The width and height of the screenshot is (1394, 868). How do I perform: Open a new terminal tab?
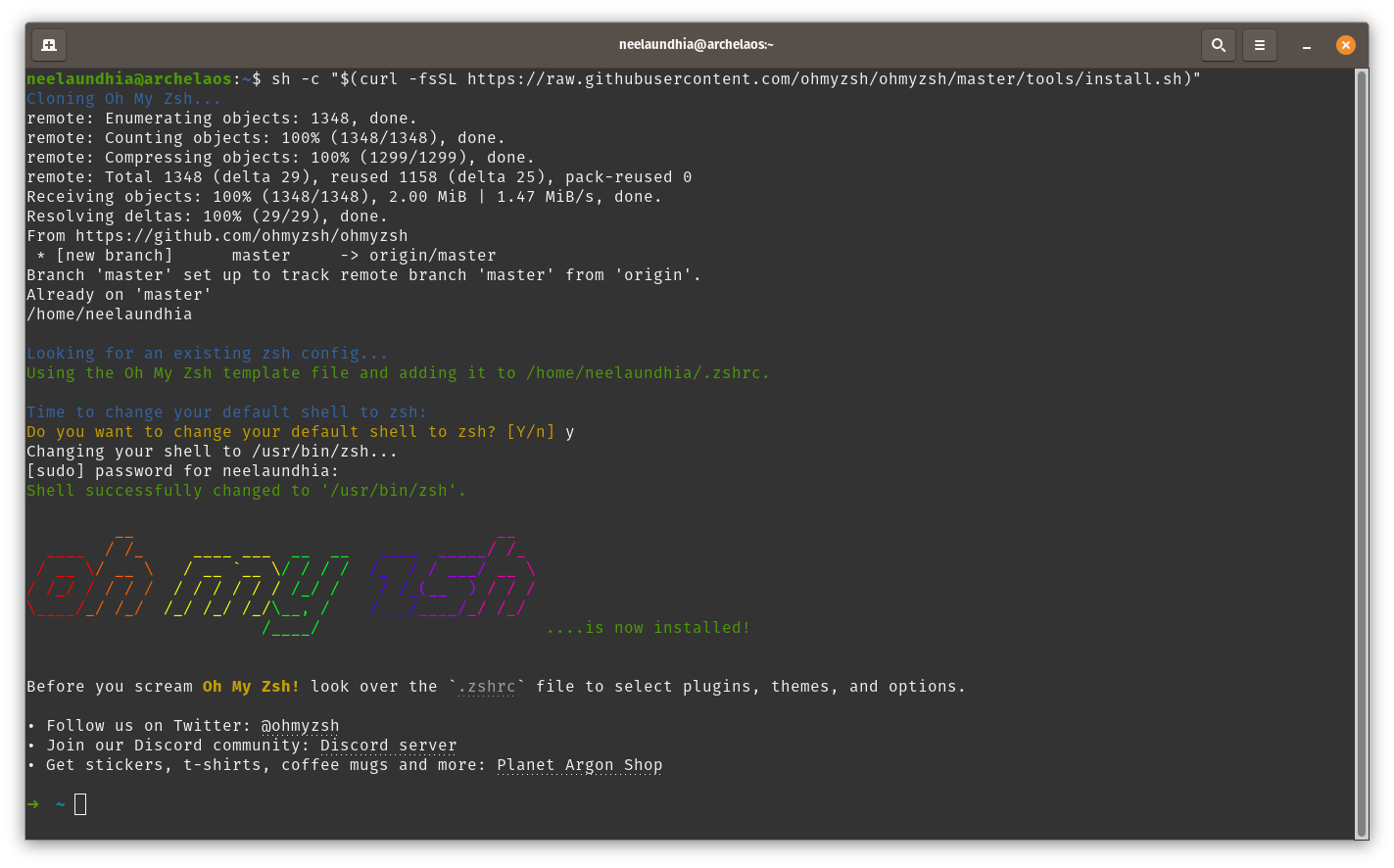tap(49, 45)
